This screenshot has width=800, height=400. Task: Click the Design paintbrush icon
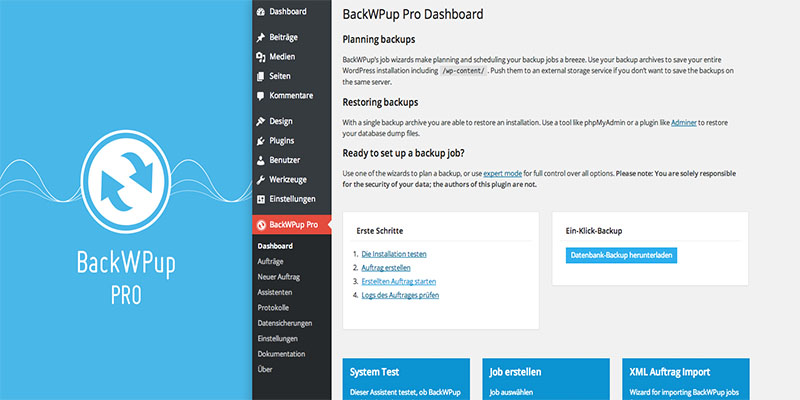(x=261, y=121)
